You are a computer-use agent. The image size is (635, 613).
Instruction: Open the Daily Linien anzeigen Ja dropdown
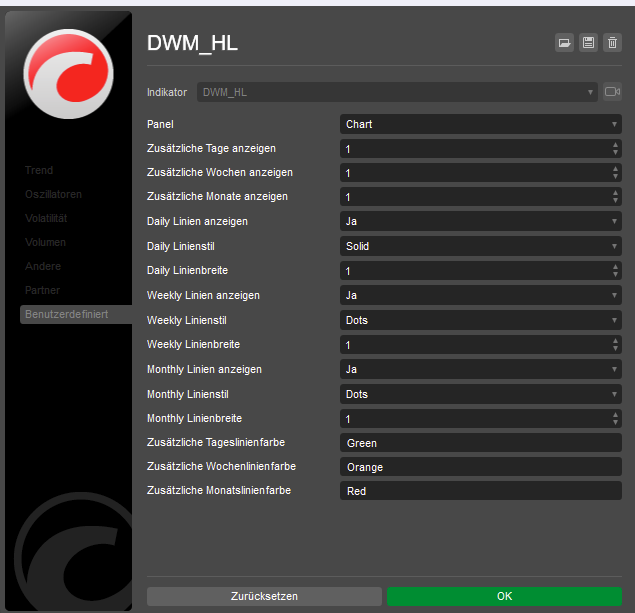[481, 221]
